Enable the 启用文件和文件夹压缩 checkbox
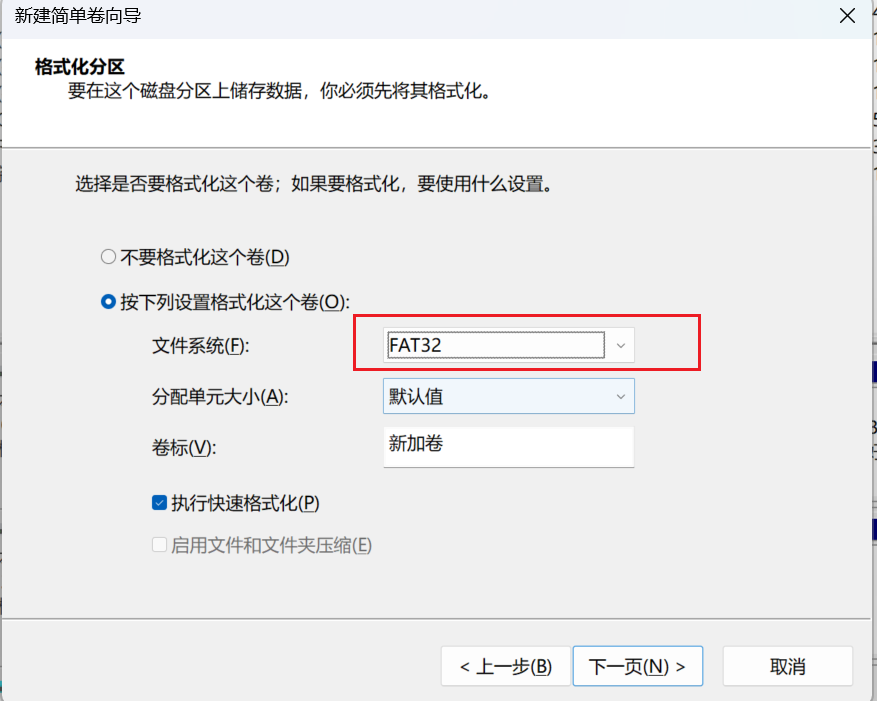Image resolution: width=877 pixels, height=701 pixels. [159, 545]
